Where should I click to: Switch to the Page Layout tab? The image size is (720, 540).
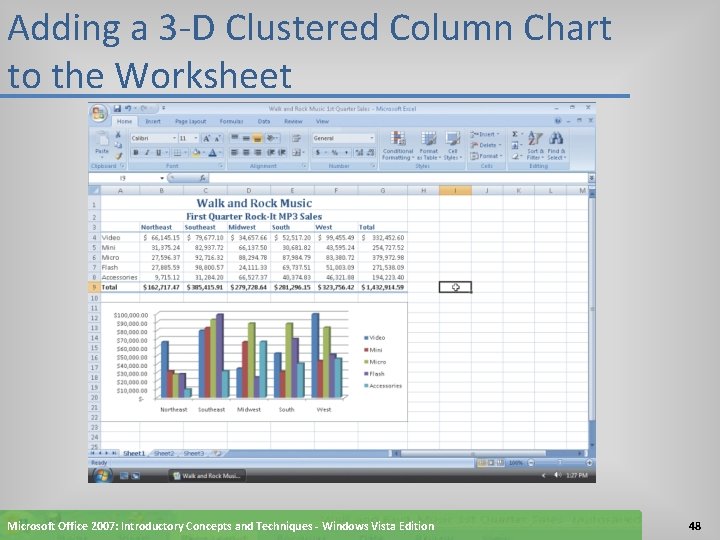191,122
